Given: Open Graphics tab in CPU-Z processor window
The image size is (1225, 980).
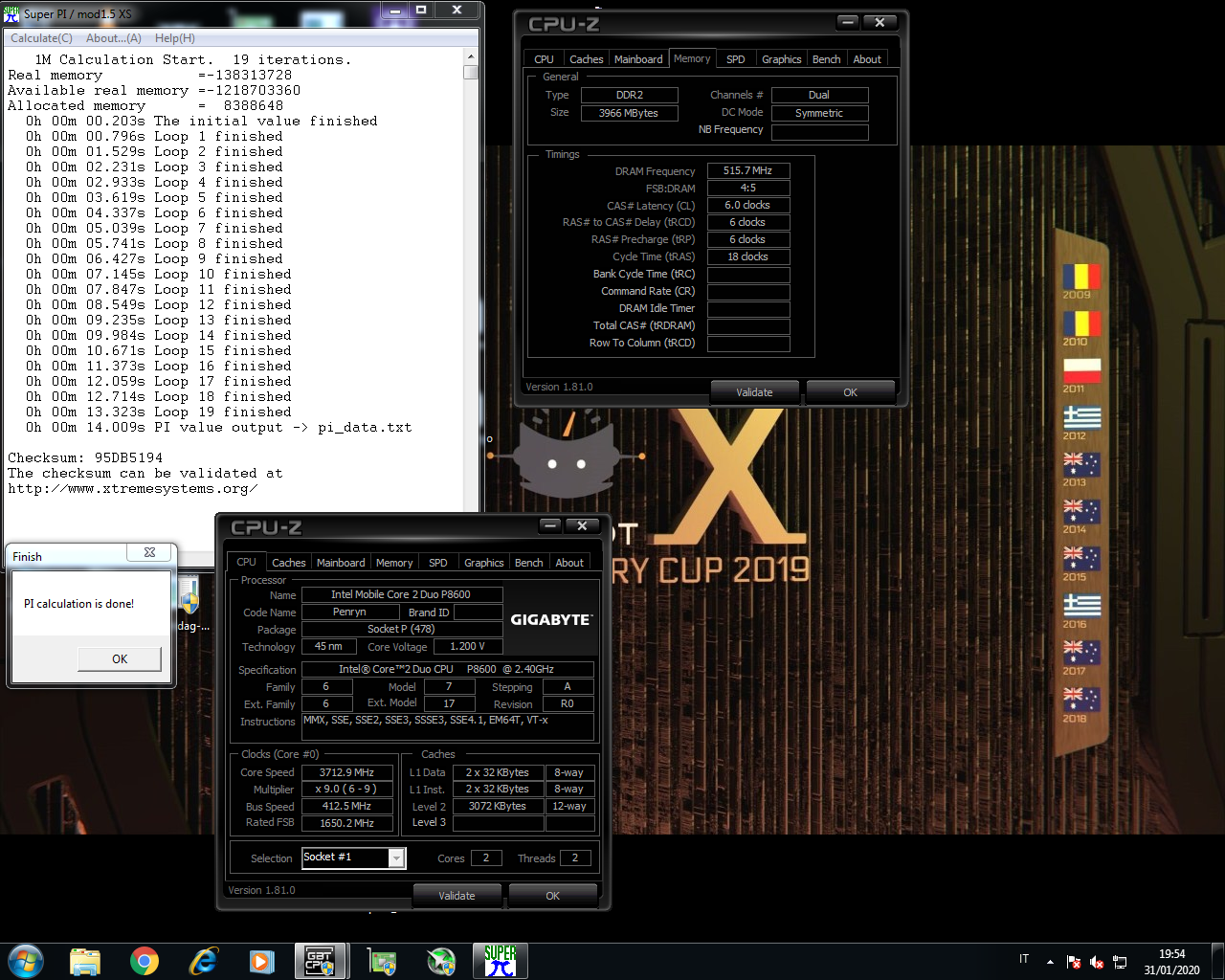Looking at the screenshot, I should [484, 563].
